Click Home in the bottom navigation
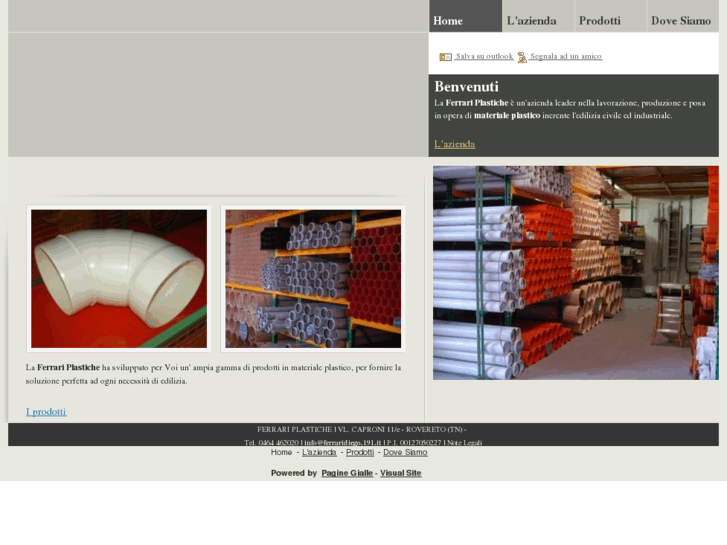Screen dimensions: 727x545 click(281, 452)
